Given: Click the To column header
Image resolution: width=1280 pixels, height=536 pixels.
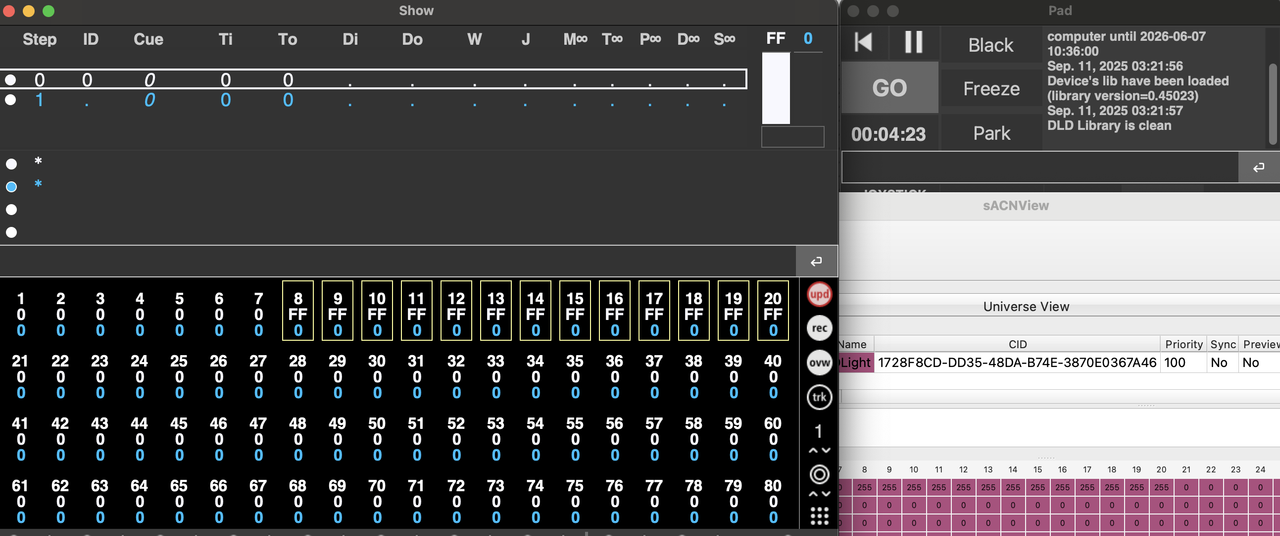Looking at the screenshot, I should [288, 39].
